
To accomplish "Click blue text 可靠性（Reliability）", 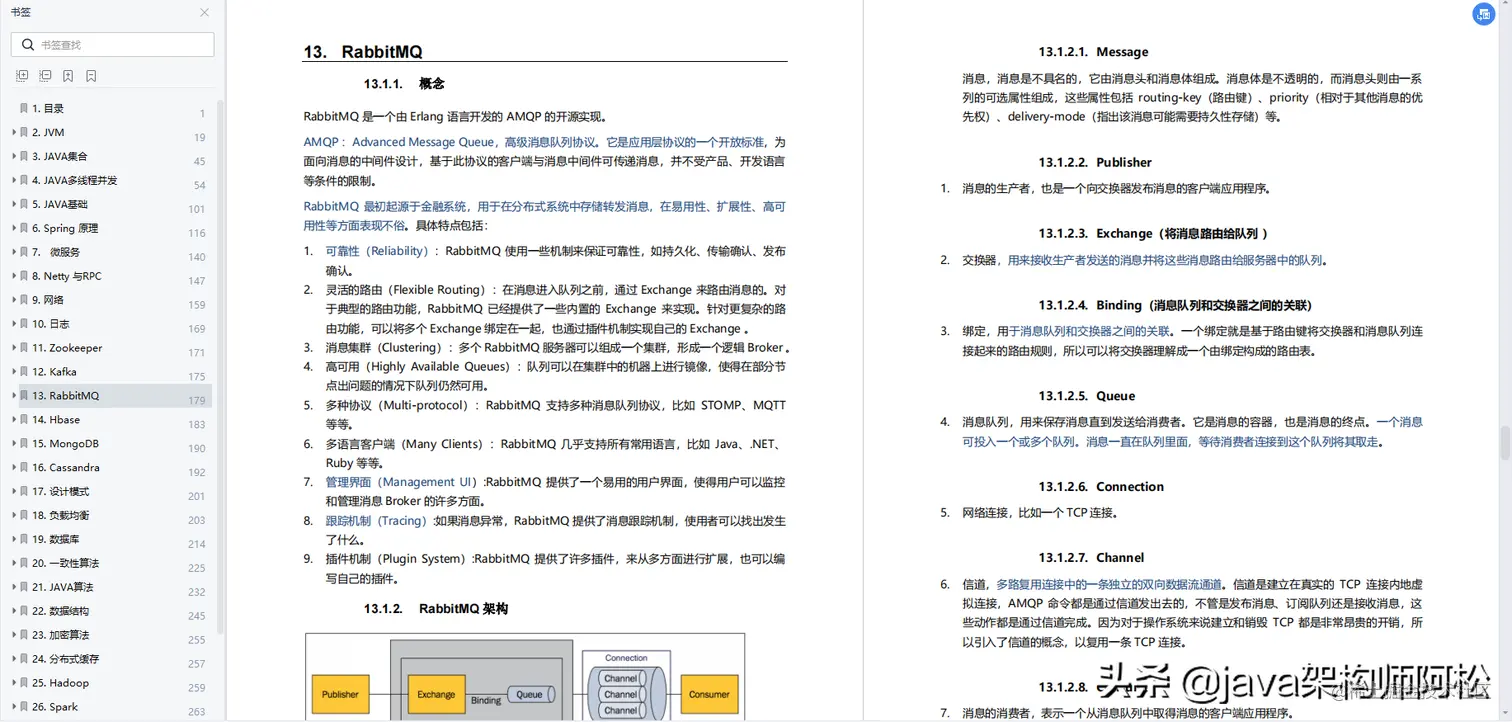I will tap(379, 251).
